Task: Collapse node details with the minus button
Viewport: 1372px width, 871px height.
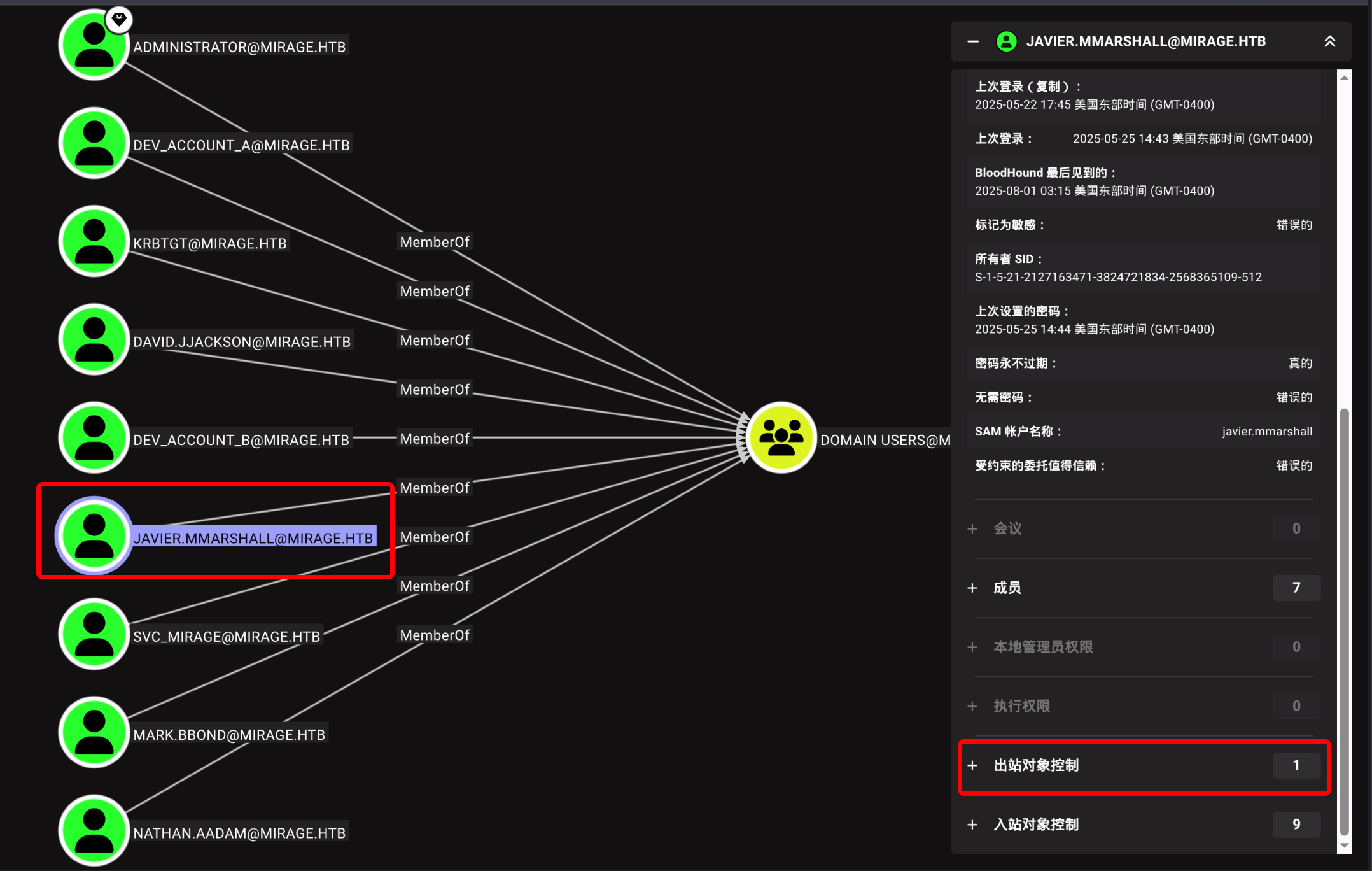Action: pyautogui.click(x=972, y=42)
